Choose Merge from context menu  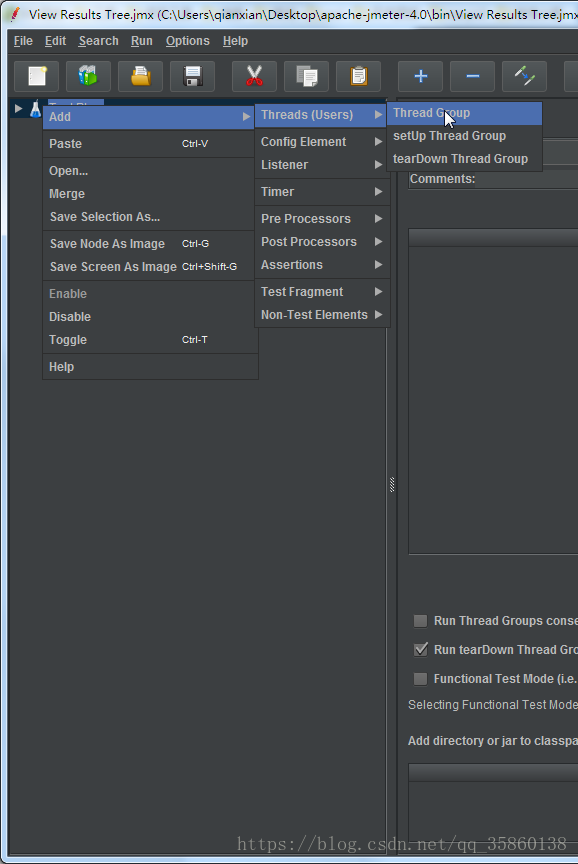pyautogui.click(x=149, y=194)
